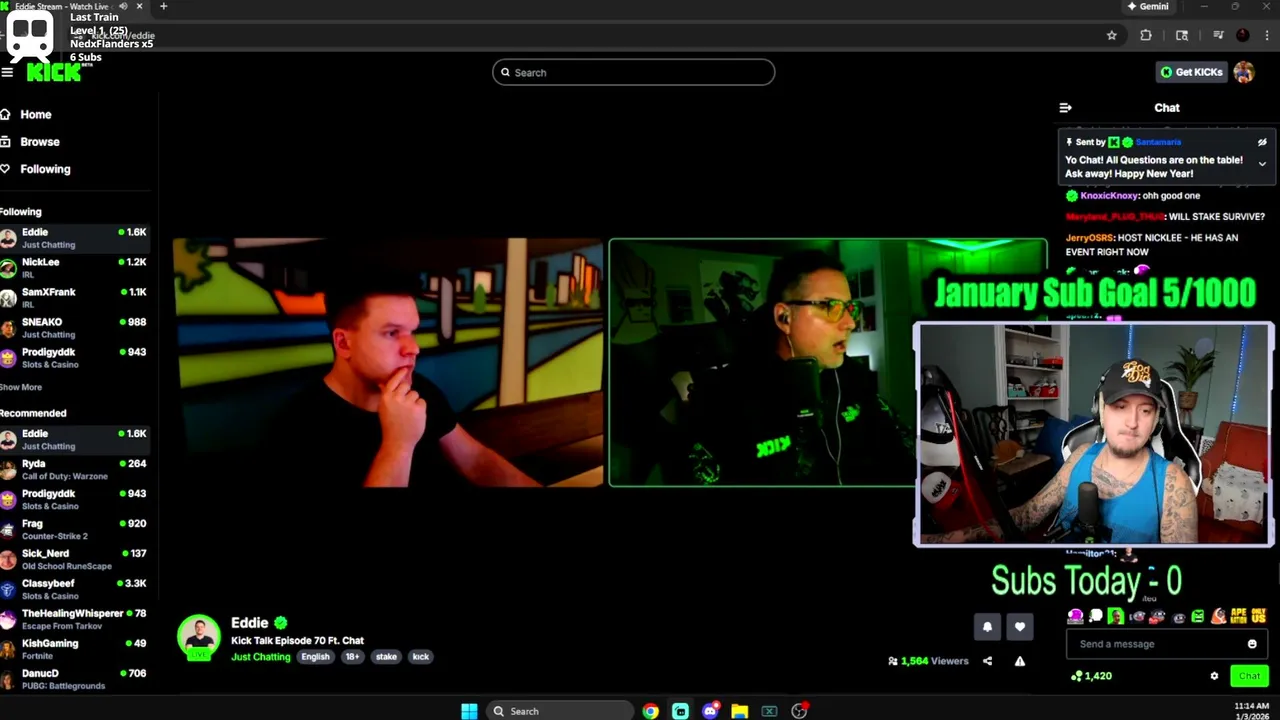Screen dimensions: 1280x720
Task: Open the Windows Start menu
Action: (x=469, y=711)
